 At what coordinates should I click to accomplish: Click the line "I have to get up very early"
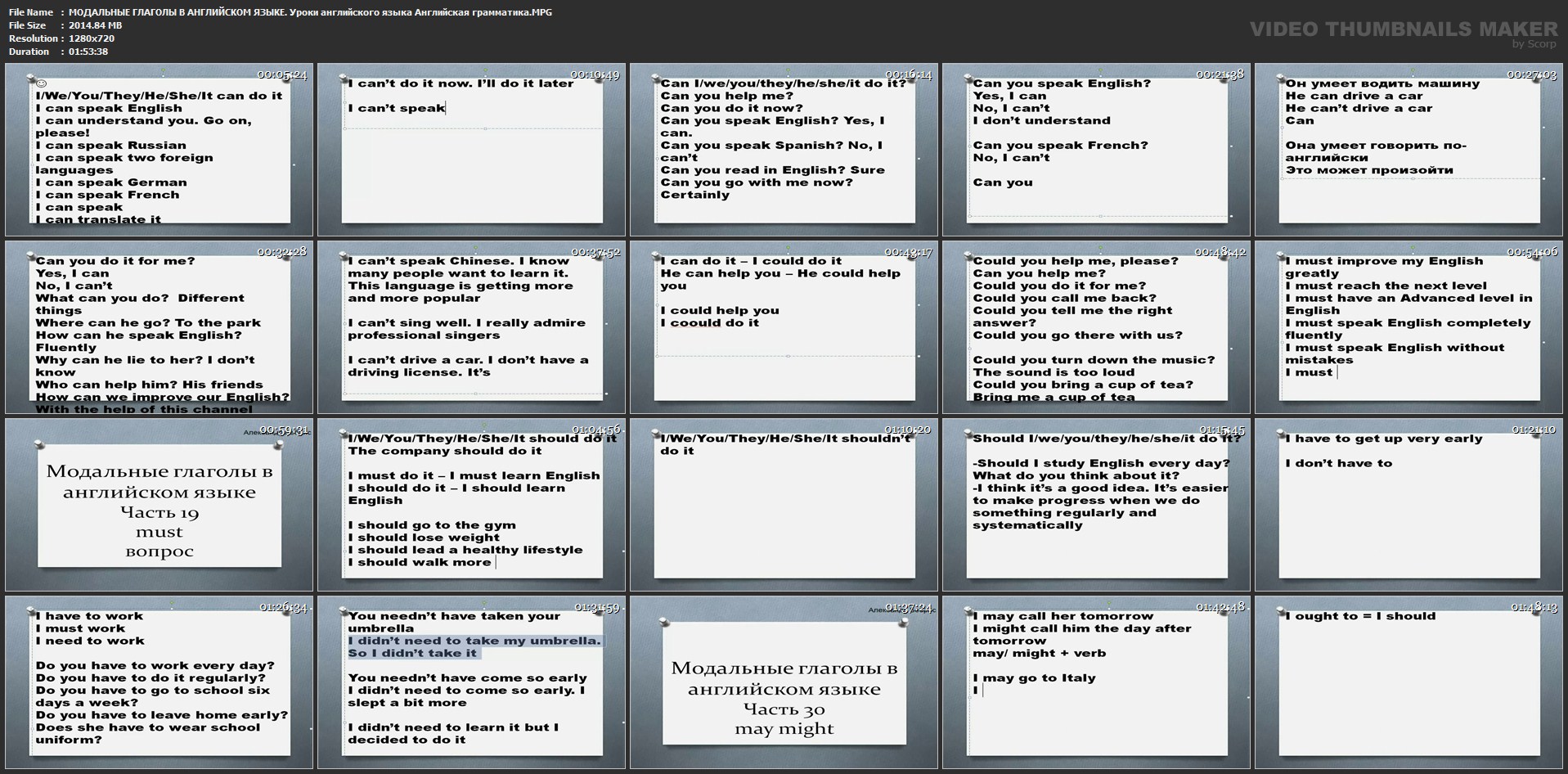tap(1383, 439)
